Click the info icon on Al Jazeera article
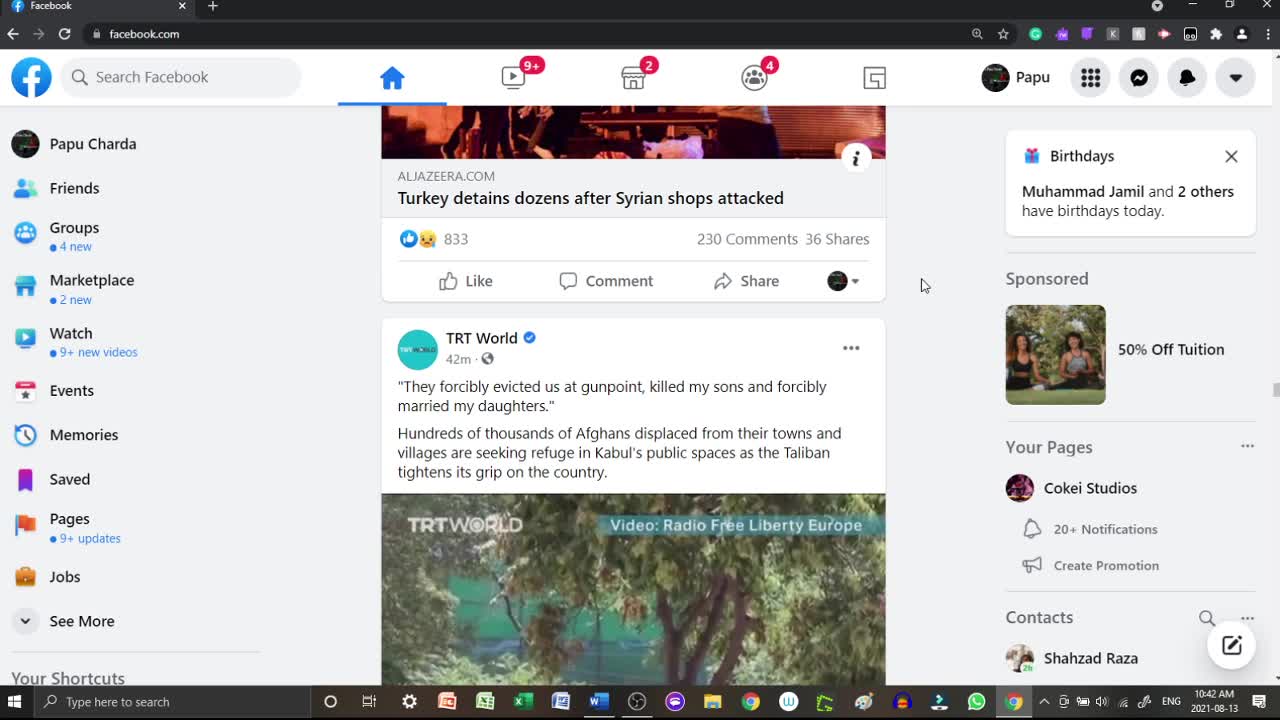Viewport: 1280px width, 720px height. [855, 158]
